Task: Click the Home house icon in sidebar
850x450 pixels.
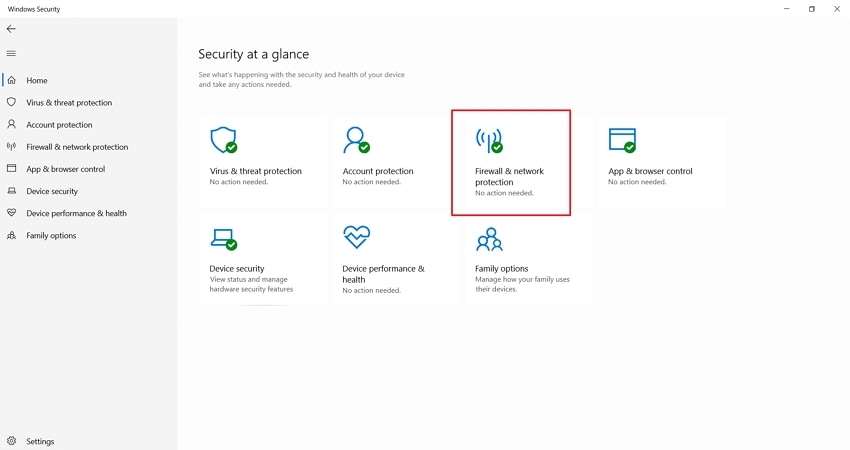Action: tap(11, 80)
